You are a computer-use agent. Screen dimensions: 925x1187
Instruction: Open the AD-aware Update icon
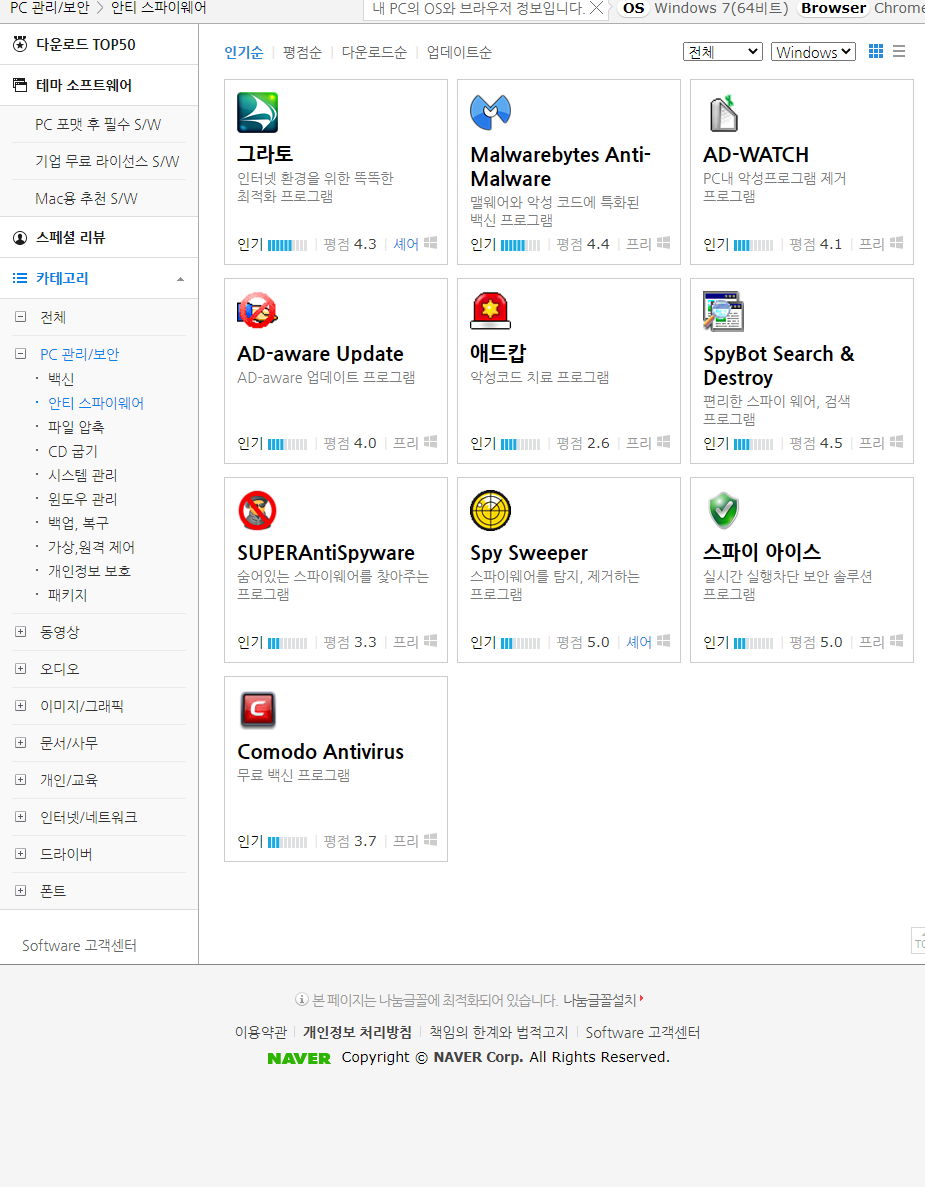(x=257, y=310)
